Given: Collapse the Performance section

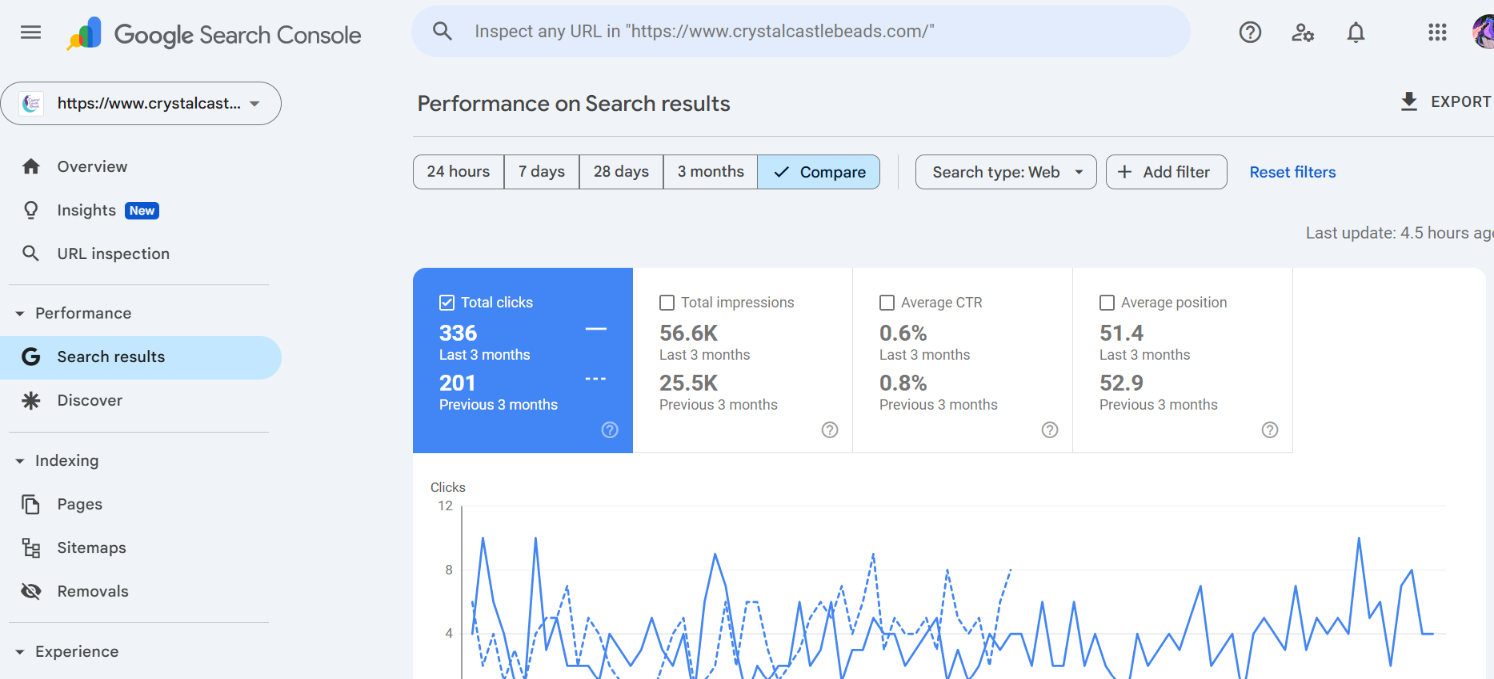Looking at the screenshot, I should tap(20, 313).
